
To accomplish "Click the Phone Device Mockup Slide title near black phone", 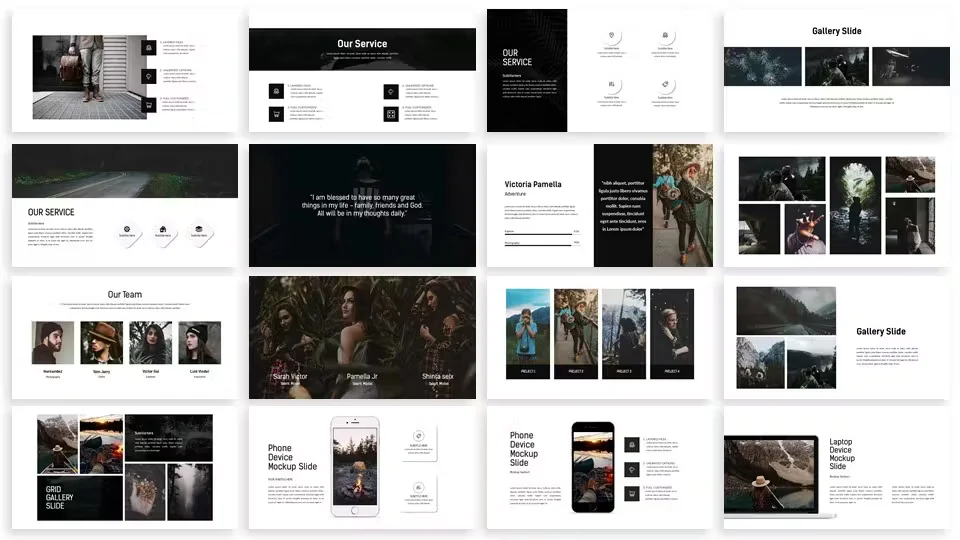I will [x=523, y=449].
